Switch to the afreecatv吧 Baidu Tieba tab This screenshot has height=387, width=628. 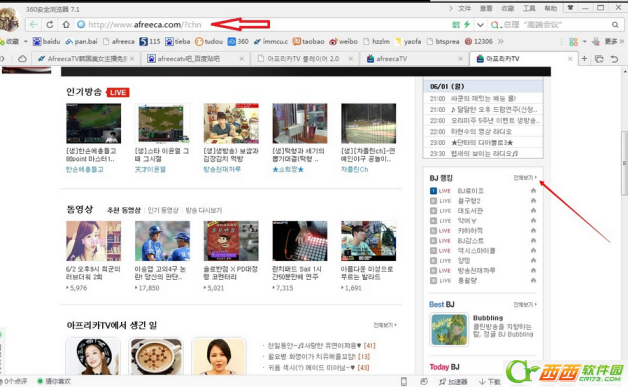[x=195, y=58]
